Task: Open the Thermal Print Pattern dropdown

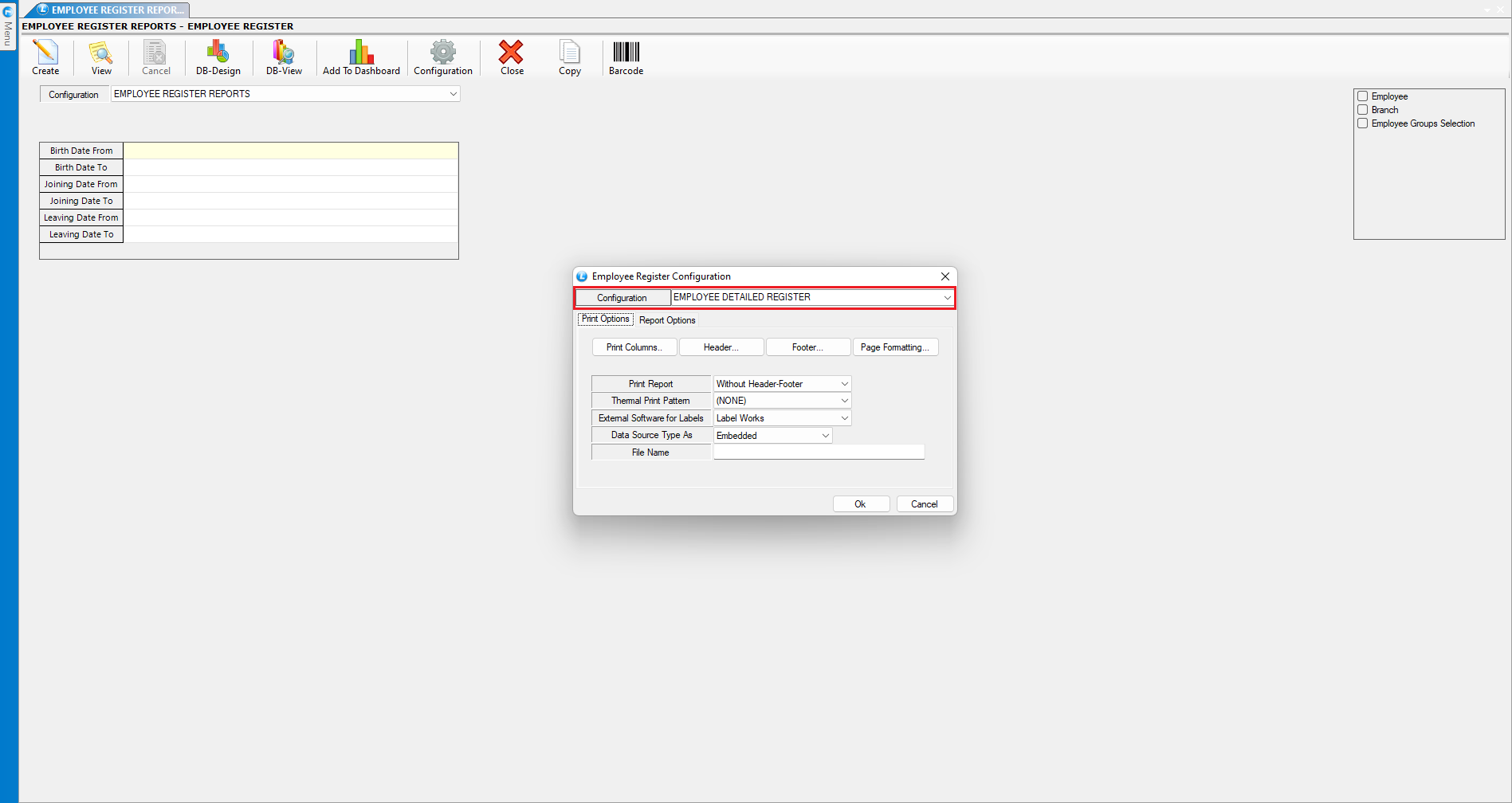Action: [x=844, y=401]
